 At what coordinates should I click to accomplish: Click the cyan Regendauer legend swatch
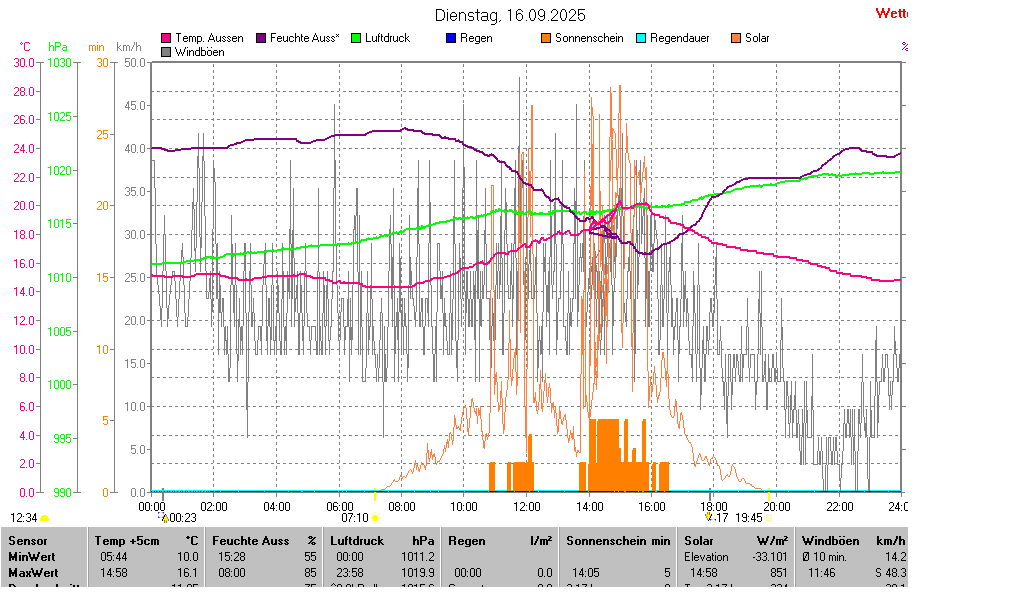[641, 38]
